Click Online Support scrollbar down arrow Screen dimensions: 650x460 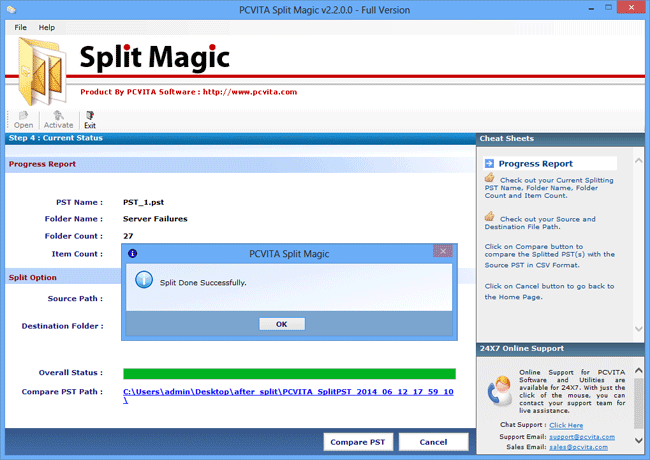click(639, 440)
